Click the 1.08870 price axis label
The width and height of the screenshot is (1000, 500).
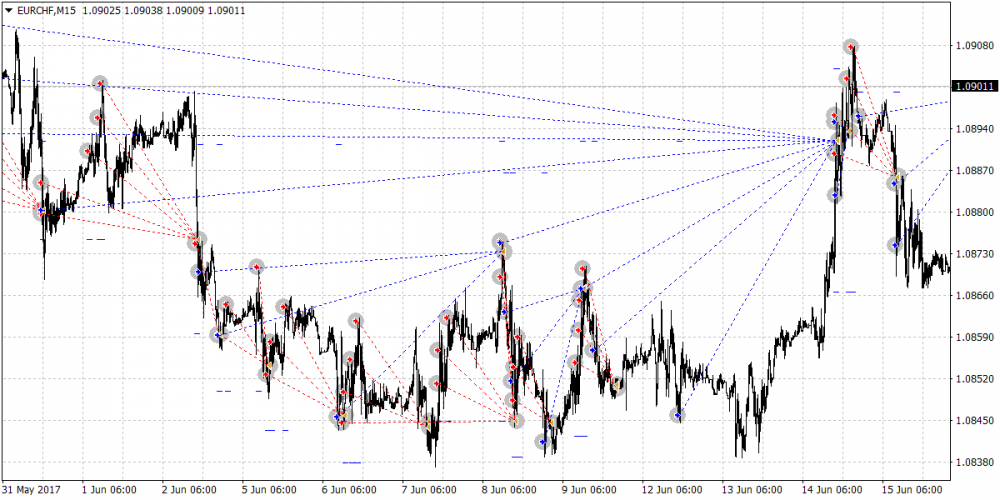pos(973,171)
